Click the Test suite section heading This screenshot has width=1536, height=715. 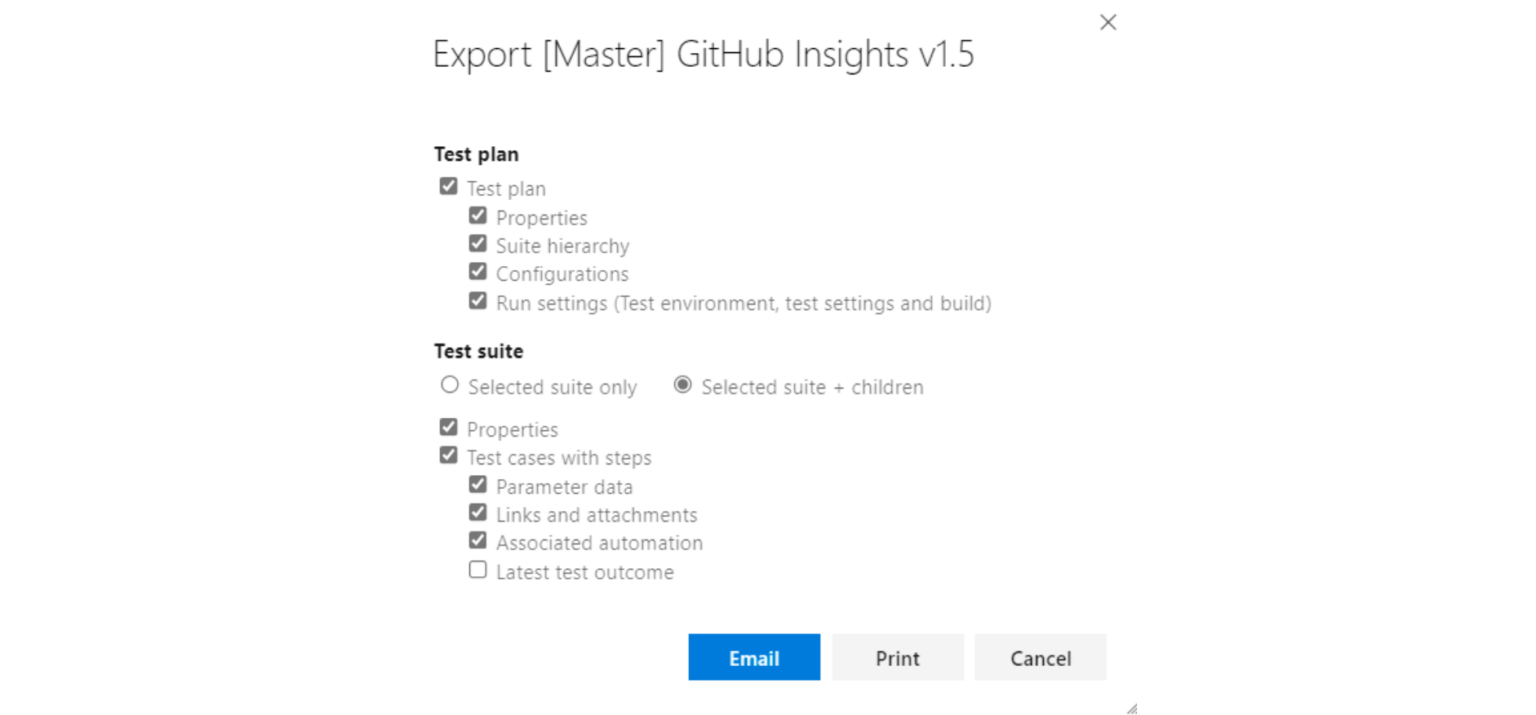478,351
